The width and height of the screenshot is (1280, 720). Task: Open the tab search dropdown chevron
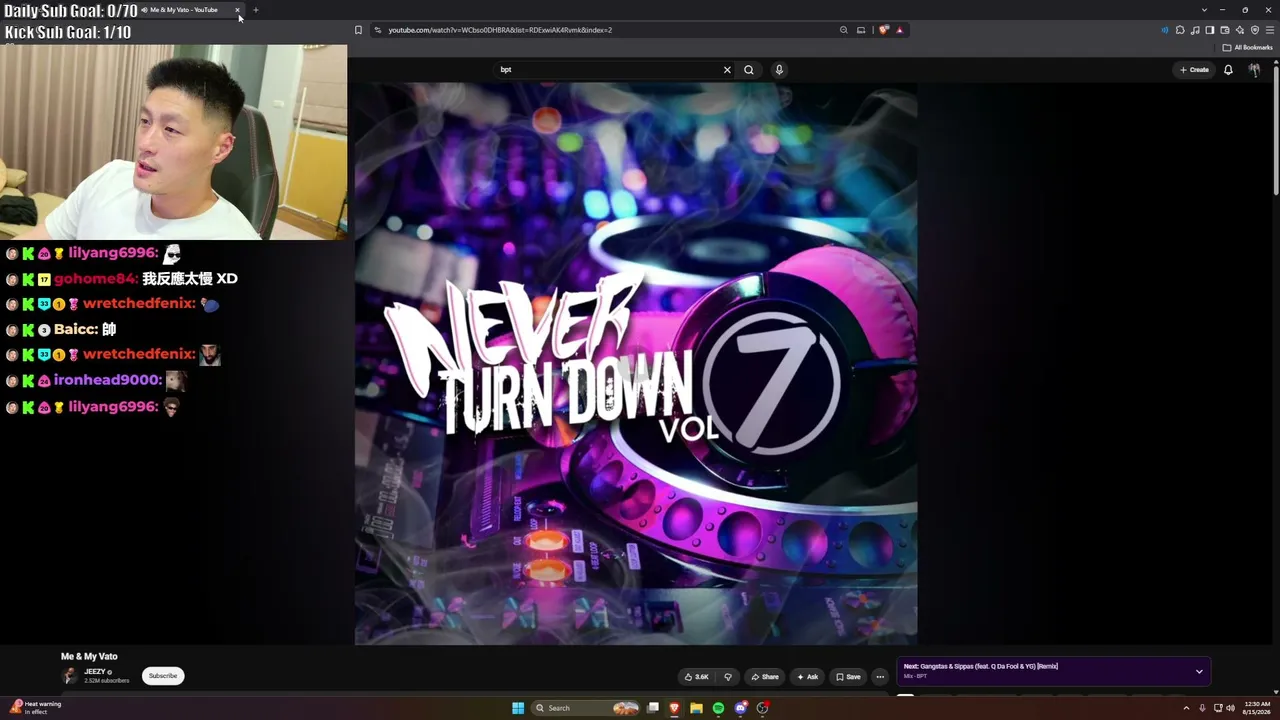1204,10
